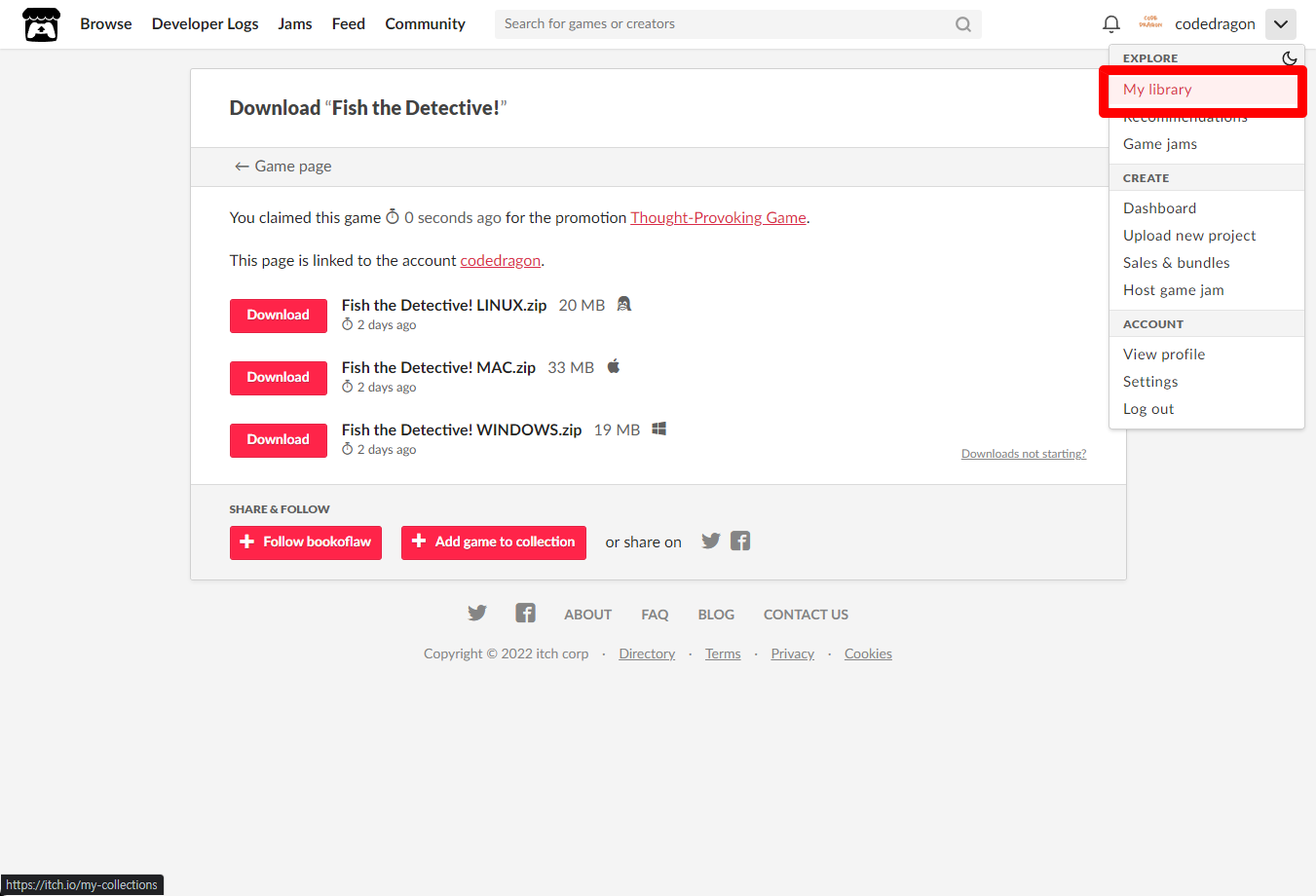Click Fish the Detective! WINDOWS.zip filename
Viewport: 1316px width, 896px height.
point(462,430)
